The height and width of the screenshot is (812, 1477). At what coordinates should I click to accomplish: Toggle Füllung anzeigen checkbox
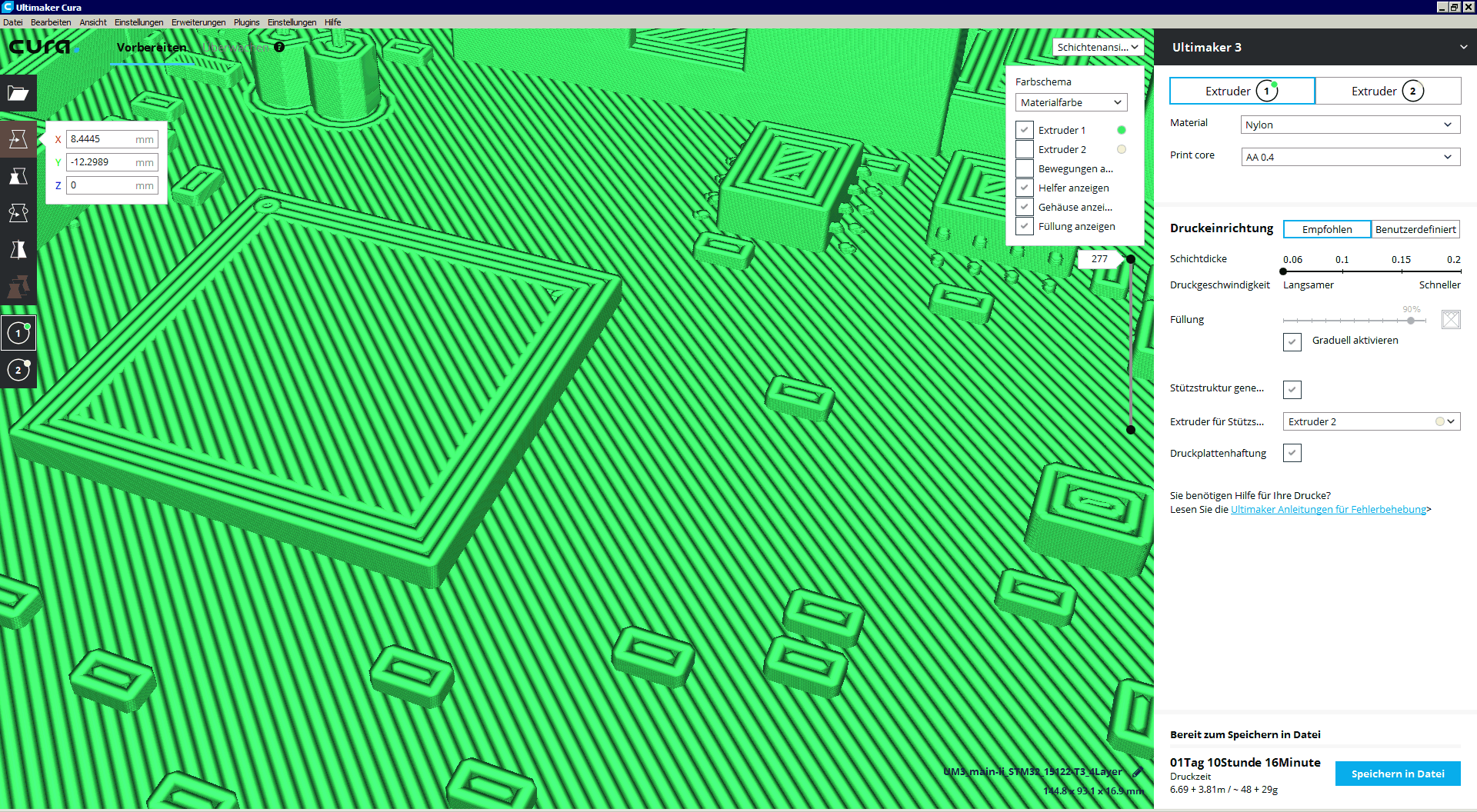[x=1025, y=226]
